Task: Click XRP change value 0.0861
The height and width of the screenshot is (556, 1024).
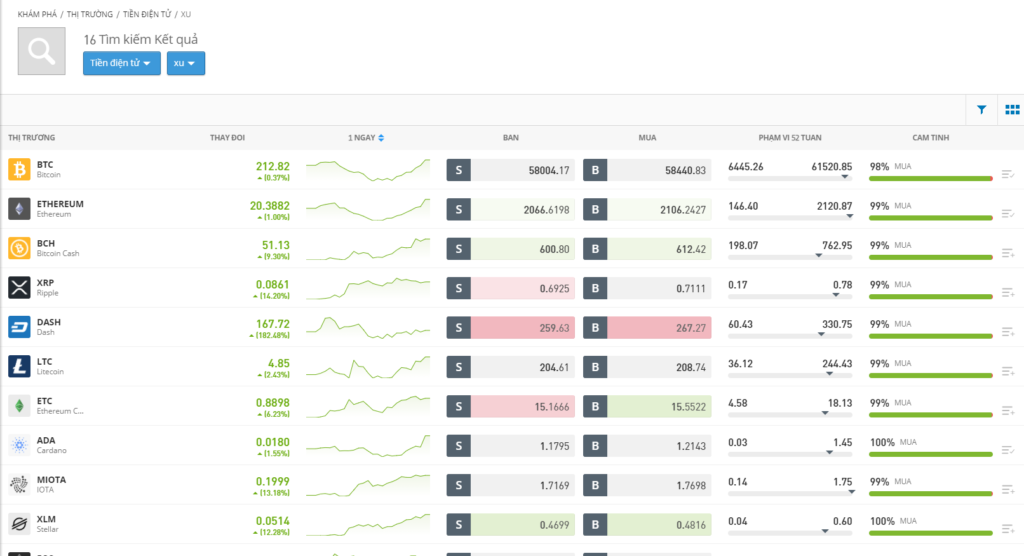Action: tap(272, 285)
